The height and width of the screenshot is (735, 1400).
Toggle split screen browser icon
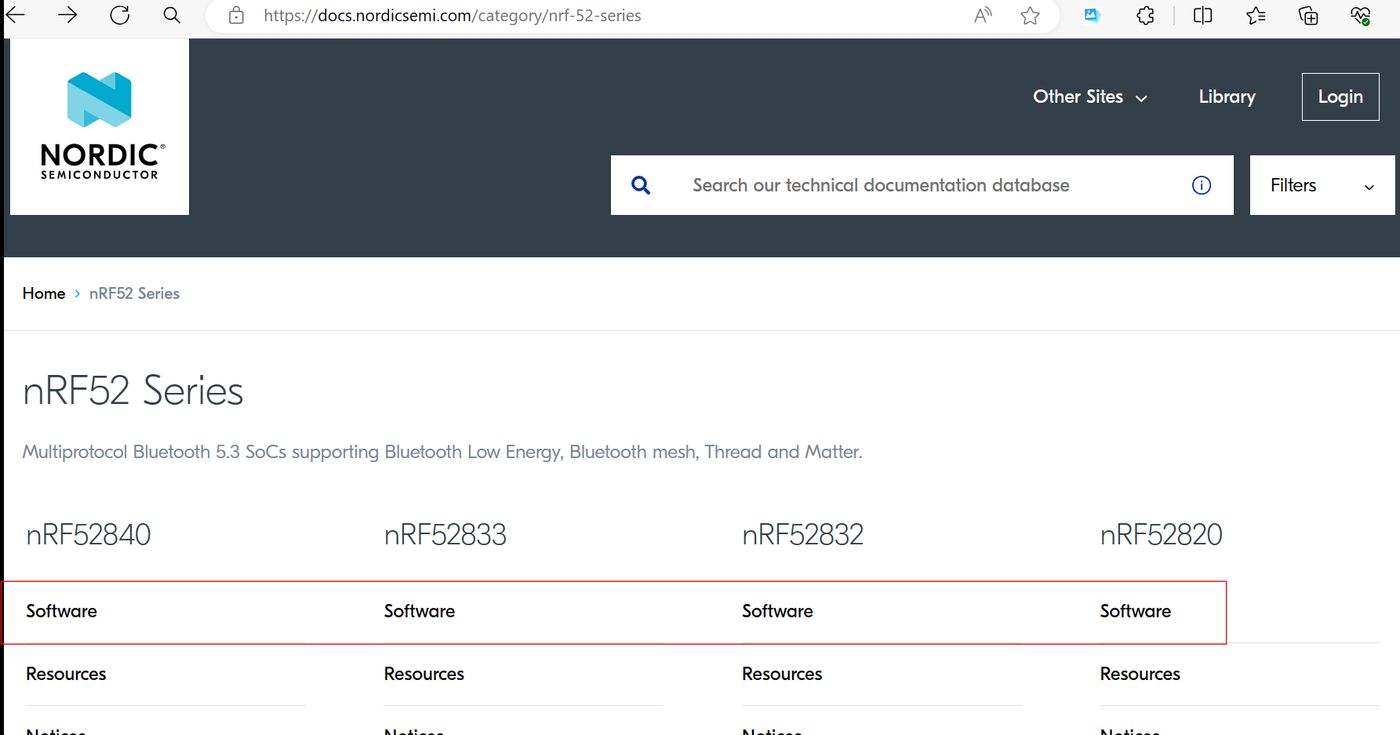[x=1203, y=15]
